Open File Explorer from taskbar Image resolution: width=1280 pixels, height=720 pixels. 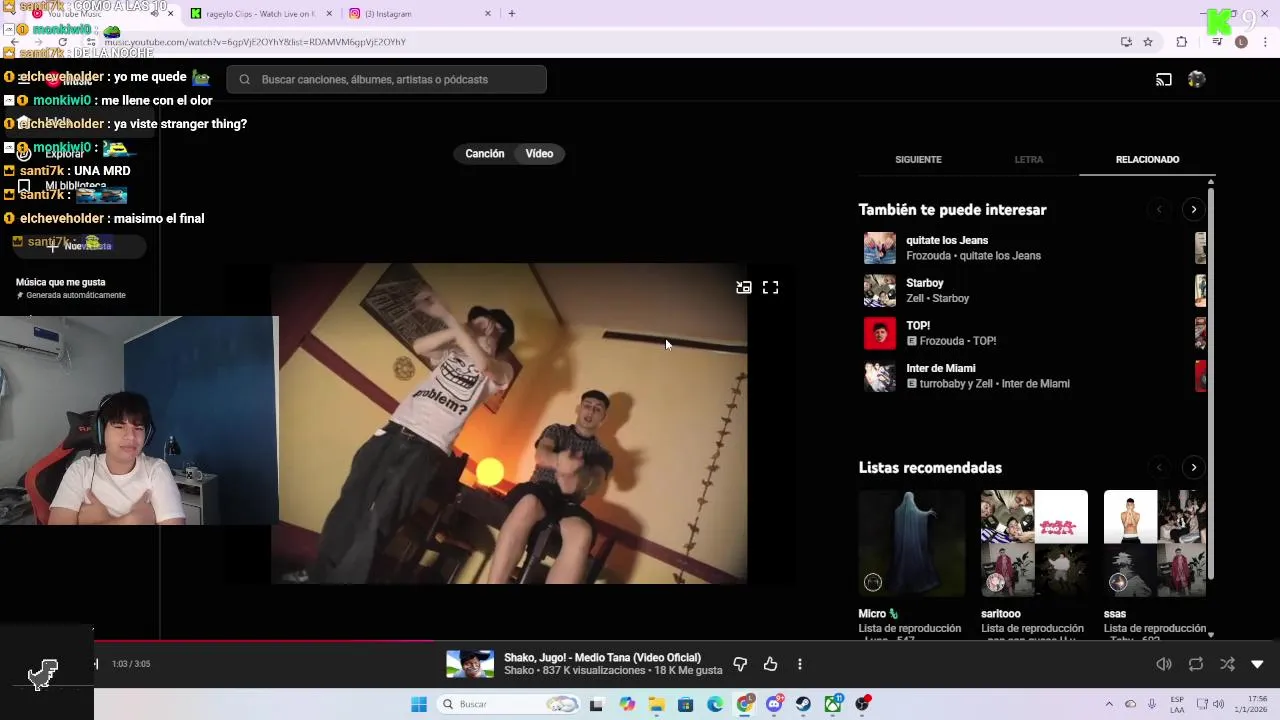click(x=656, y=704)
